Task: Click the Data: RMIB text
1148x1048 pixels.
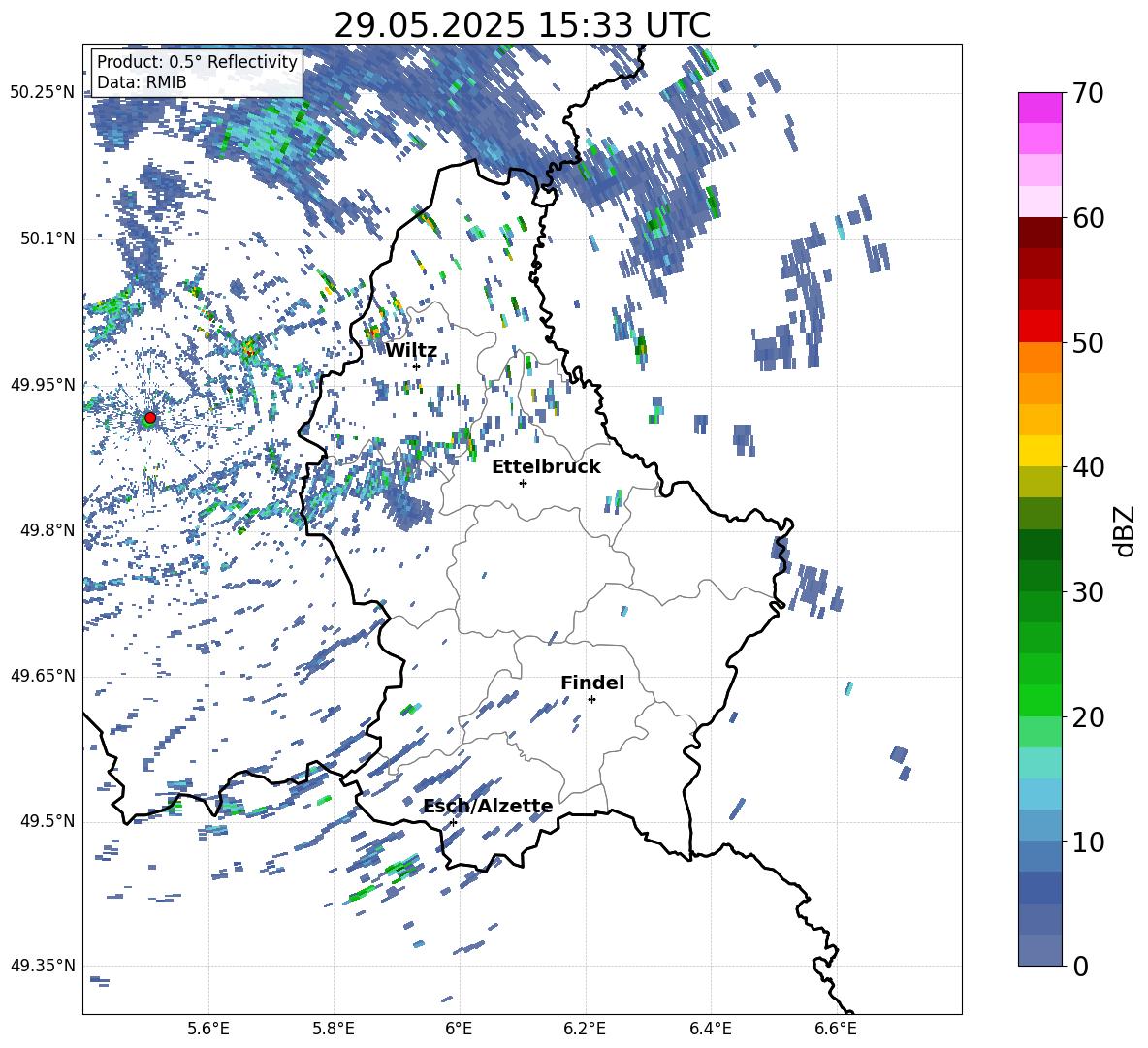Action: 142,82
